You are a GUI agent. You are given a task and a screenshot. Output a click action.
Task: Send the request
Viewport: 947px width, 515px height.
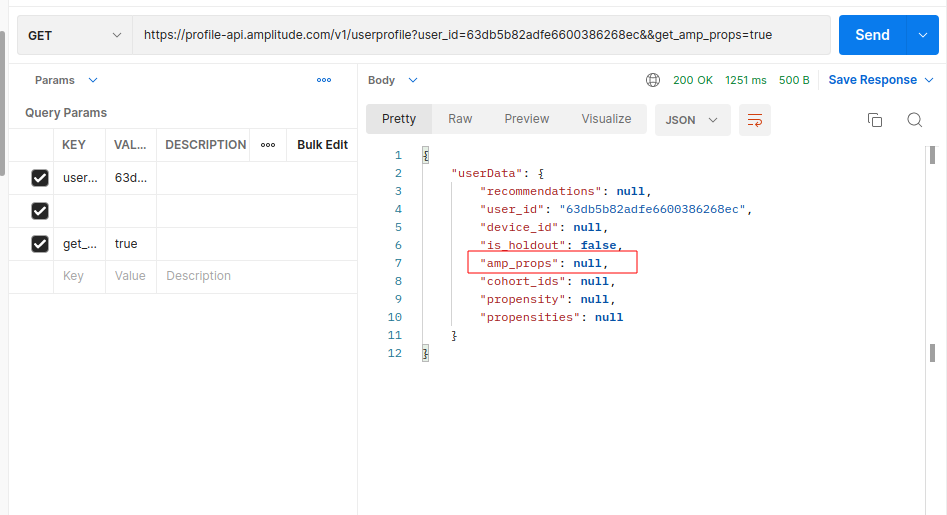(872, 35)
